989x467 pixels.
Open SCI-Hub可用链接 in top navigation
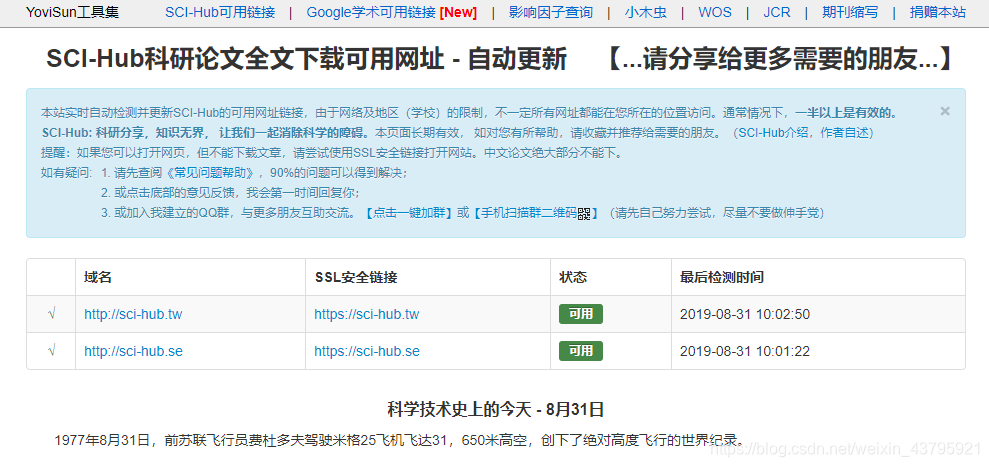tap(220, 12)
